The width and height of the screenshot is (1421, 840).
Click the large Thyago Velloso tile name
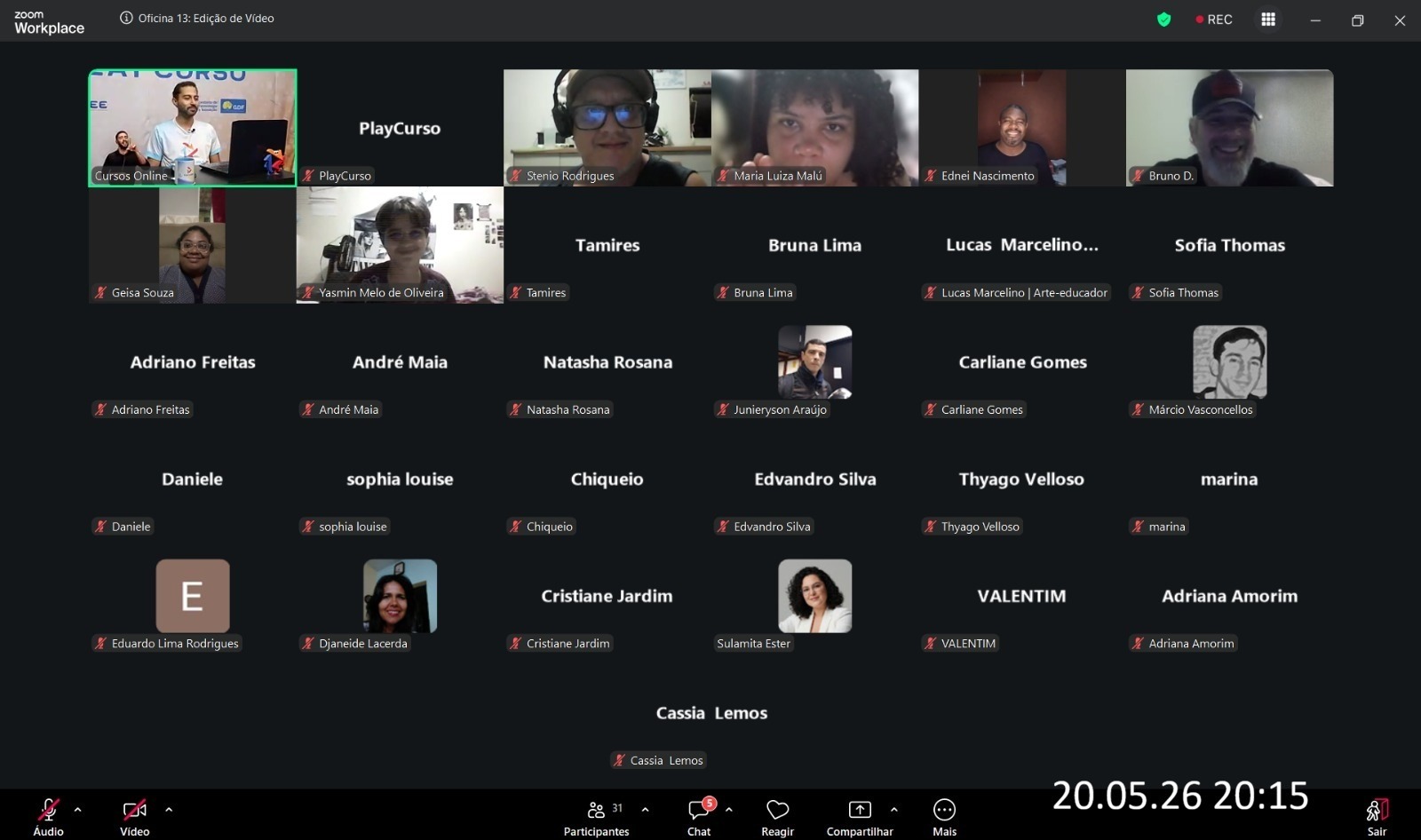point(1021,479)
